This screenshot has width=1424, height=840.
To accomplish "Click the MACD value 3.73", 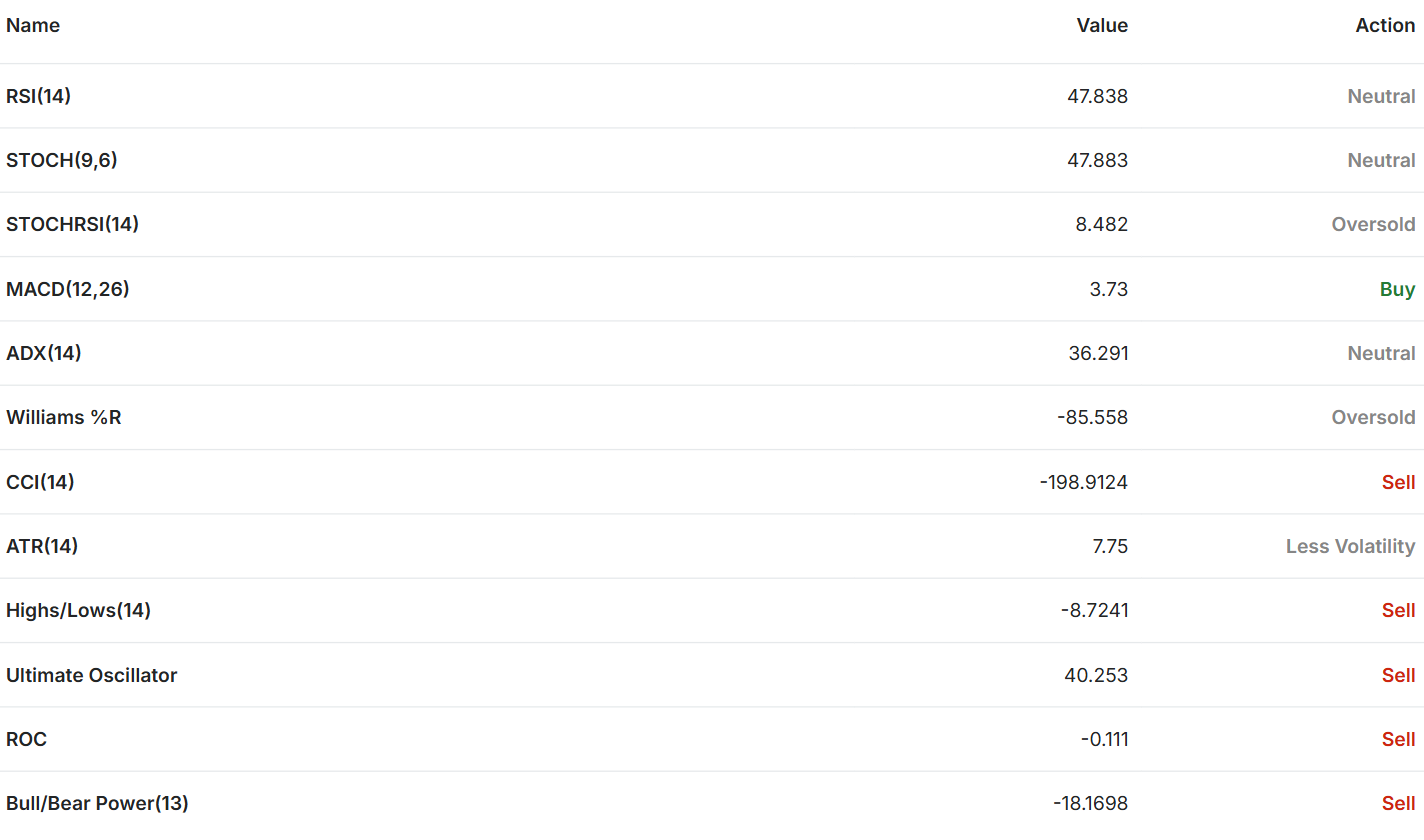I will pos(1110,289).
